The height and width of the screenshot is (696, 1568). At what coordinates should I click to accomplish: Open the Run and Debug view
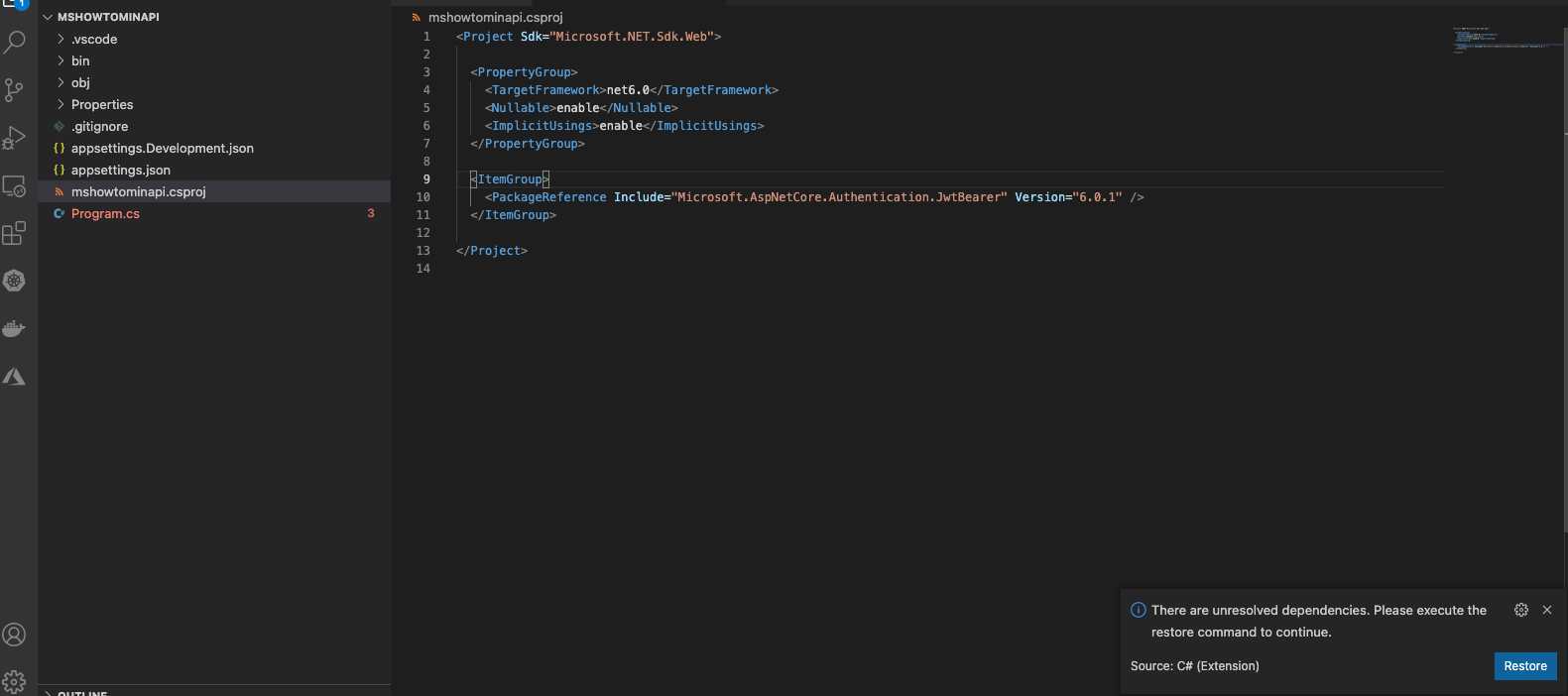point(14,138)
